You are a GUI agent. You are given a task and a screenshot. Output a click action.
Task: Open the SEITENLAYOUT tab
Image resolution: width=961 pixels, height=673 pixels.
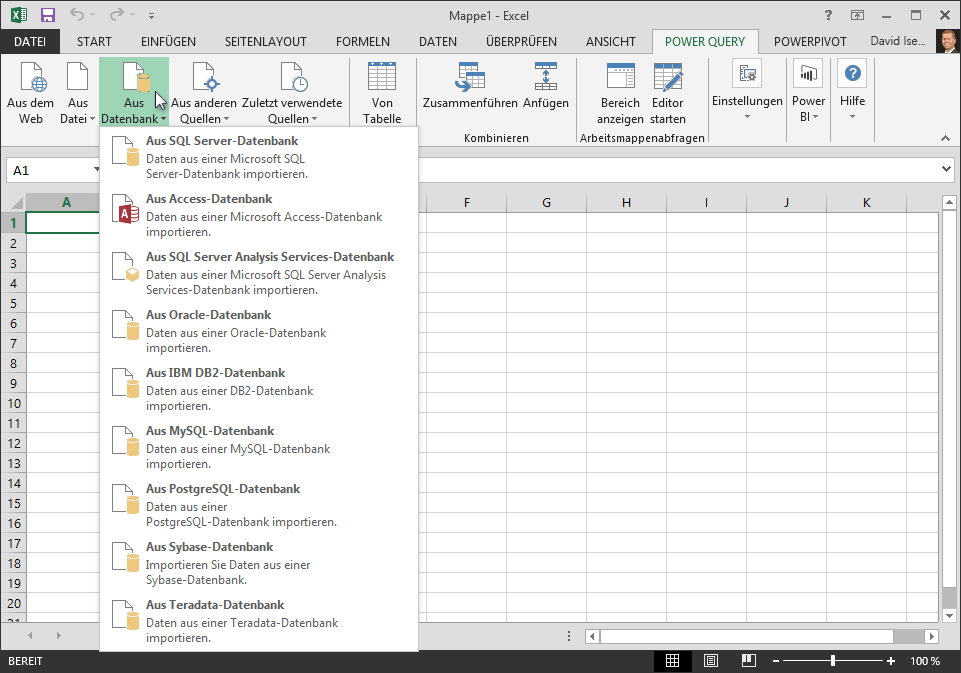[265, 42]
